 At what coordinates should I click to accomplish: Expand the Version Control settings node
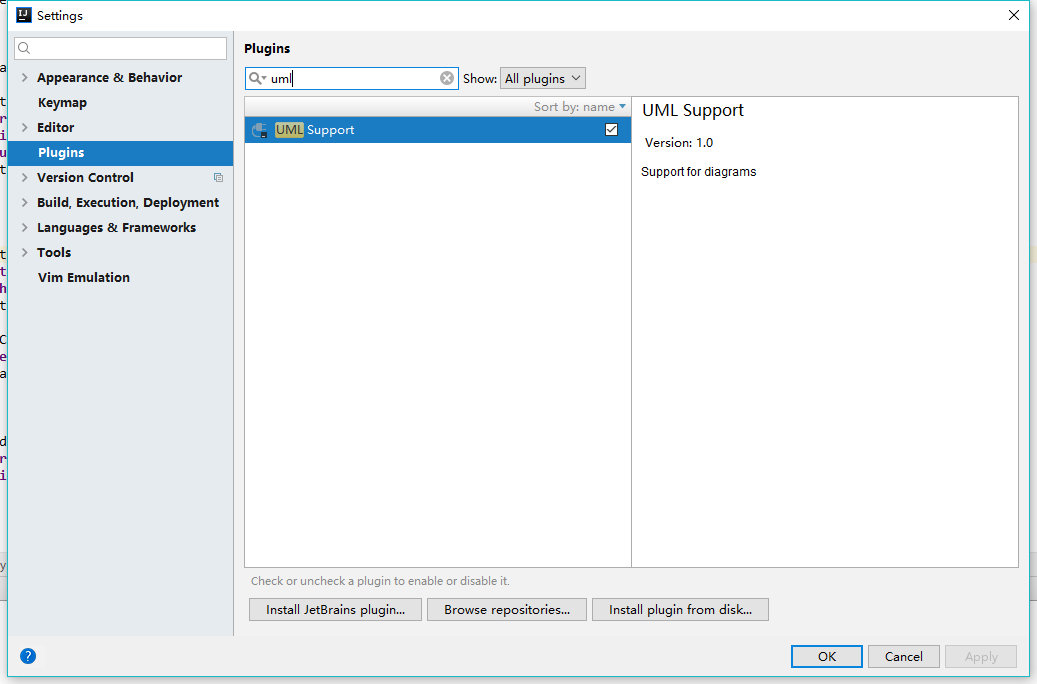pyautogui.click(x=24, y=177)
